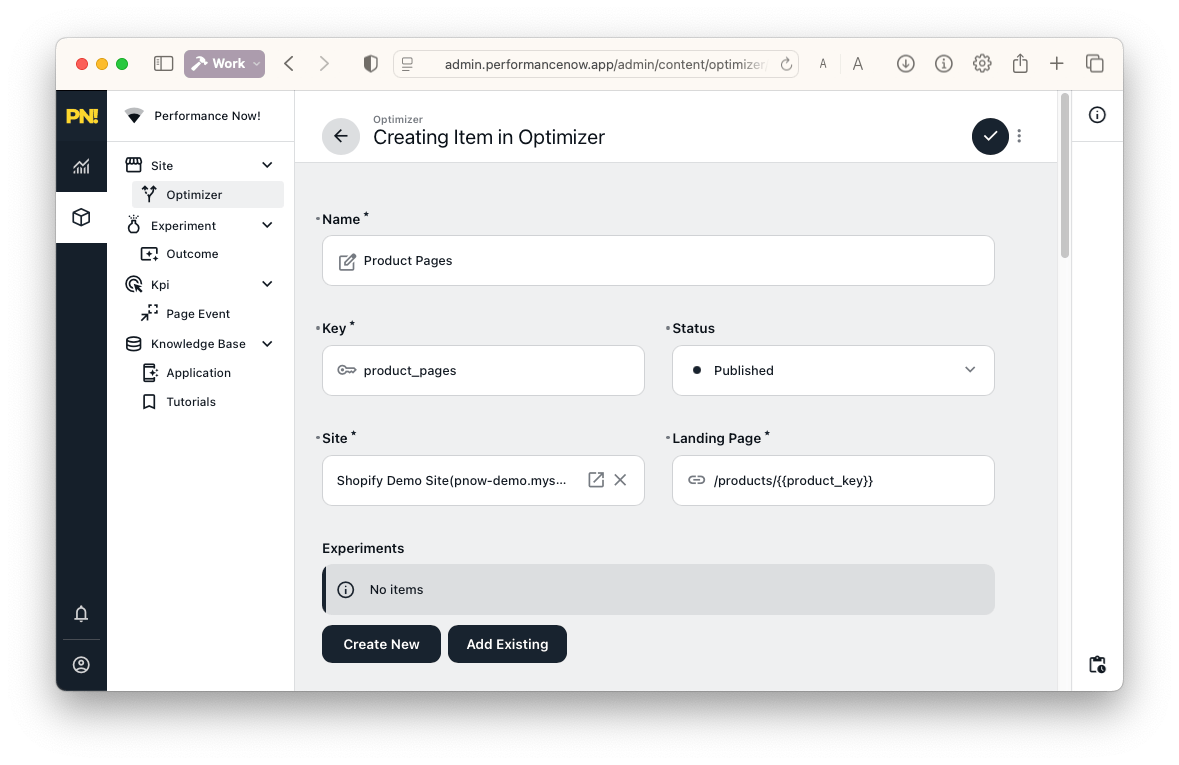This screenshot has width=1179, height=765.
Task: Collapse the Experiment section chevron
Action: 267,226
